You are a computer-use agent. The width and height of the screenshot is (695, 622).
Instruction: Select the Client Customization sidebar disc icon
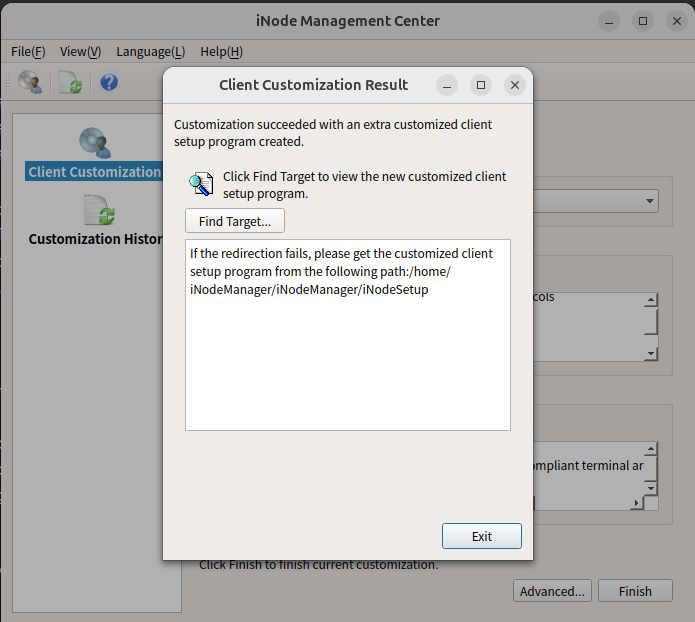pyautogui.click(x=96, y=143)
